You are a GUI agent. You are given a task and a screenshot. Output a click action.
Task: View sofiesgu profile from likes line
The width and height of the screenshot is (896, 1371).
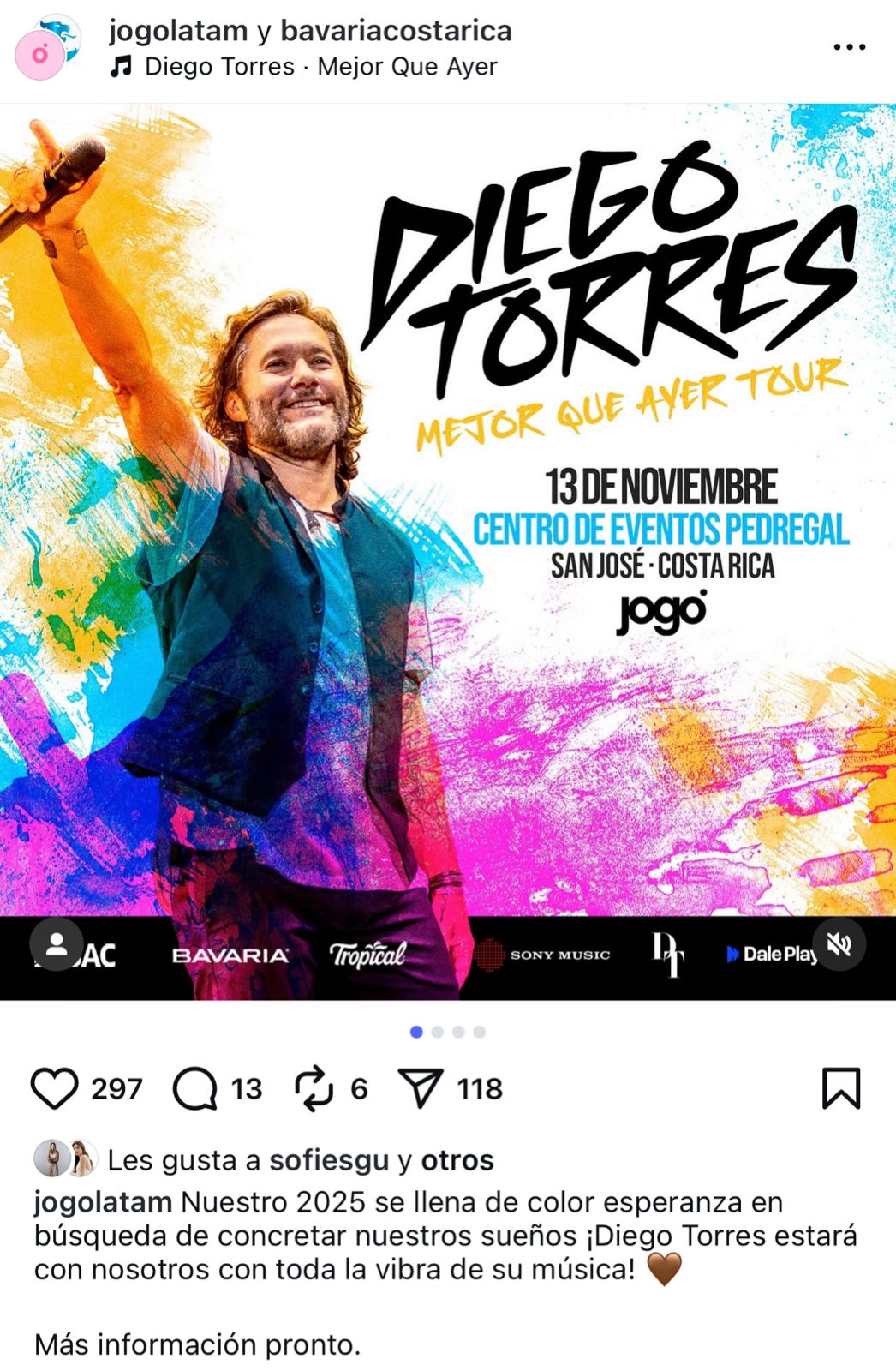point(329,1160)
